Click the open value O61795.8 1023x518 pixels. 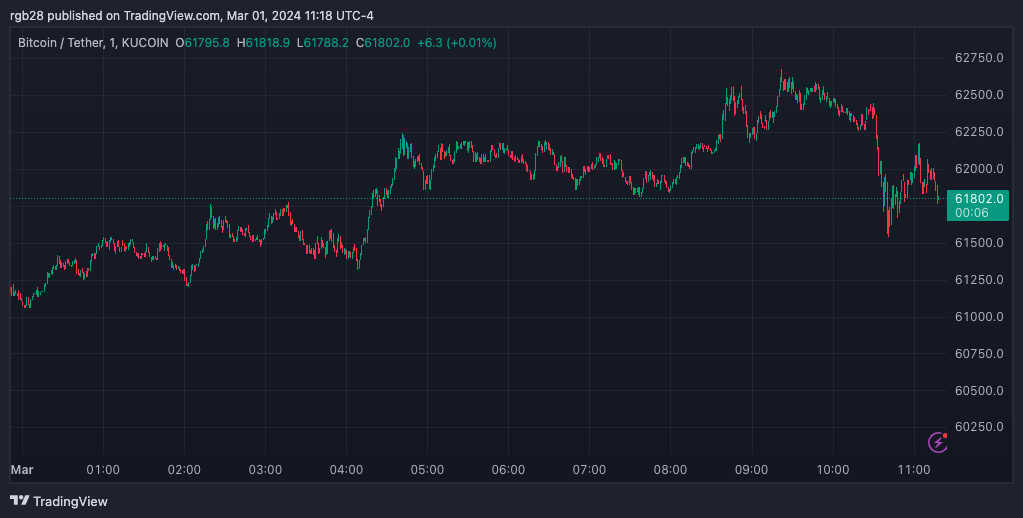pyautogui.click(x=202, y=43)
